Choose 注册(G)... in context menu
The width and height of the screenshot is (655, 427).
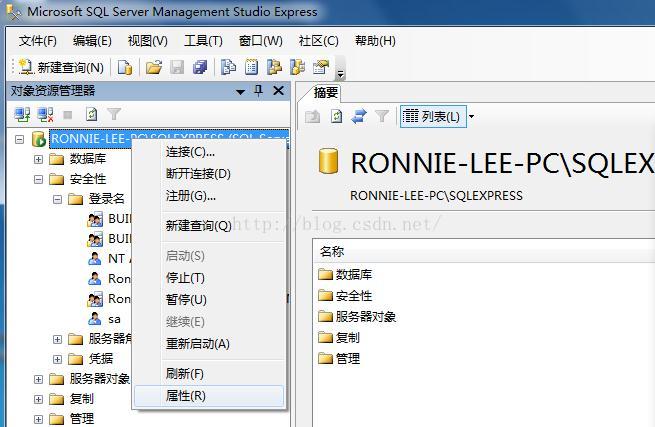(209, 196)
